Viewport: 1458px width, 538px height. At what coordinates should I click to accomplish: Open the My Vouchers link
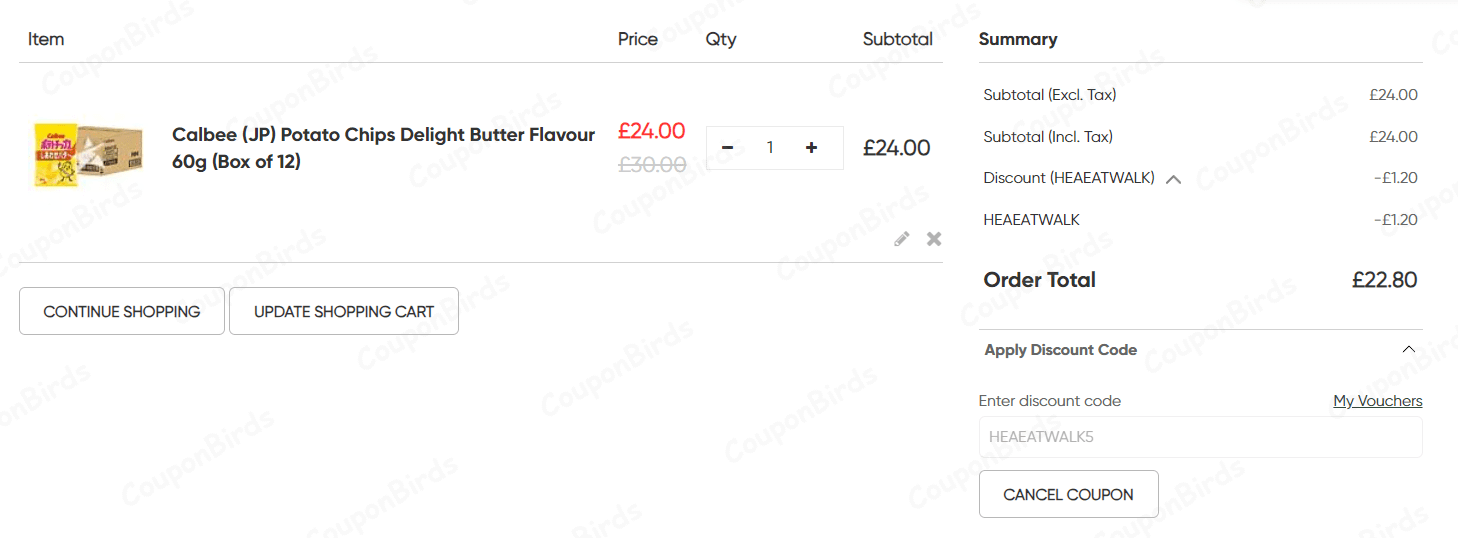tap(1377, 401)
